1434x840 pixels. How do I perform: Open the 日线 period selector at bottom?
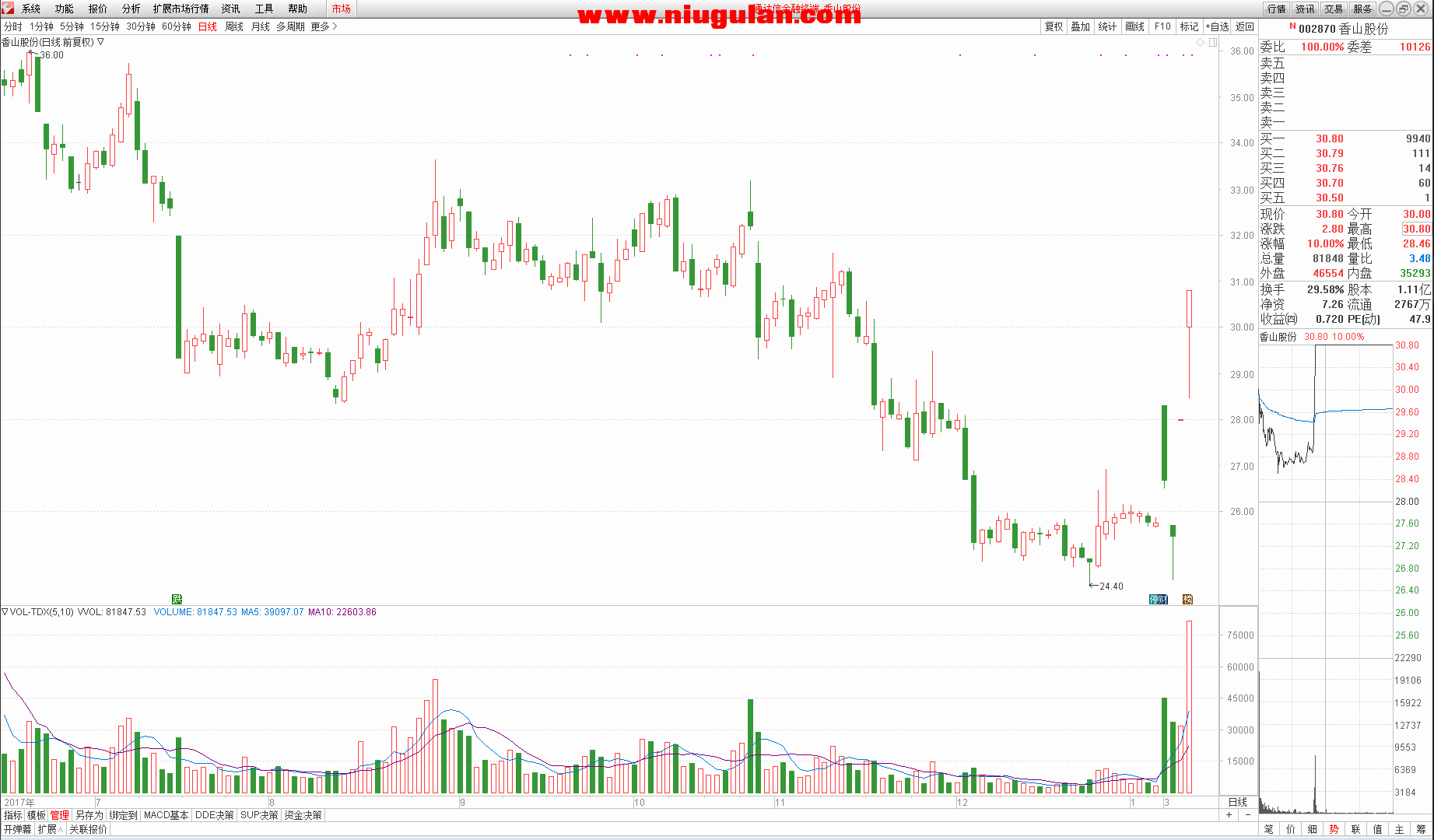click(1238, 802)
